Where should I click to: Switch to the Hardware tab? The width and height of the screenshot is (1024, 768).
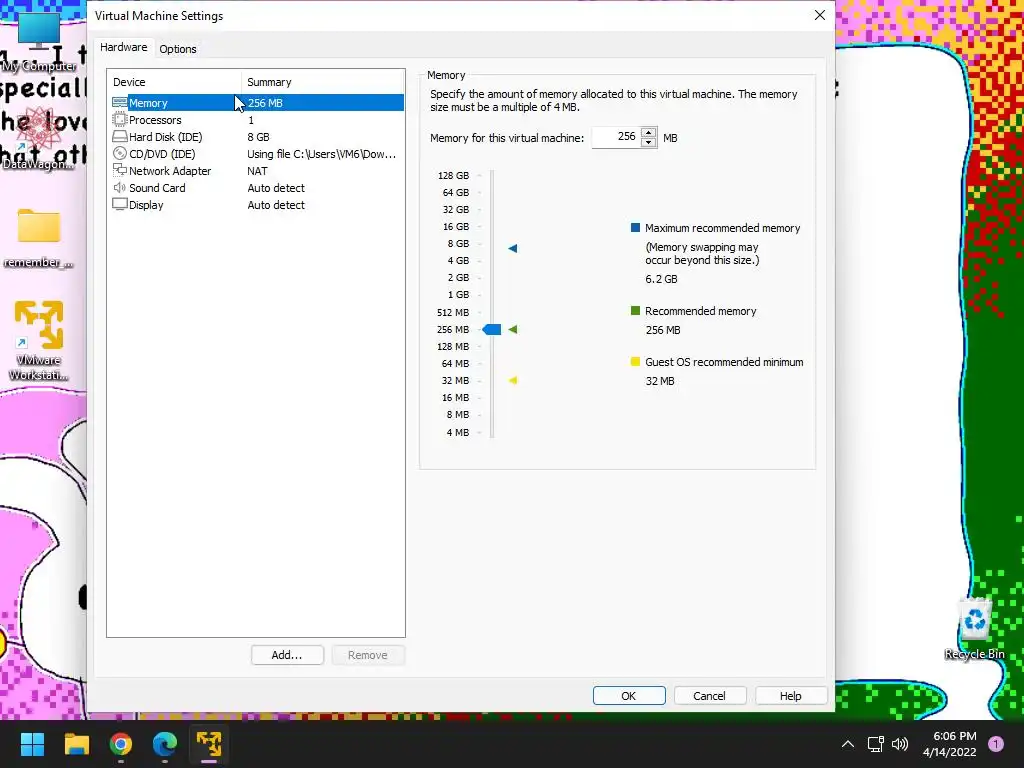click(x=123, y=47)
